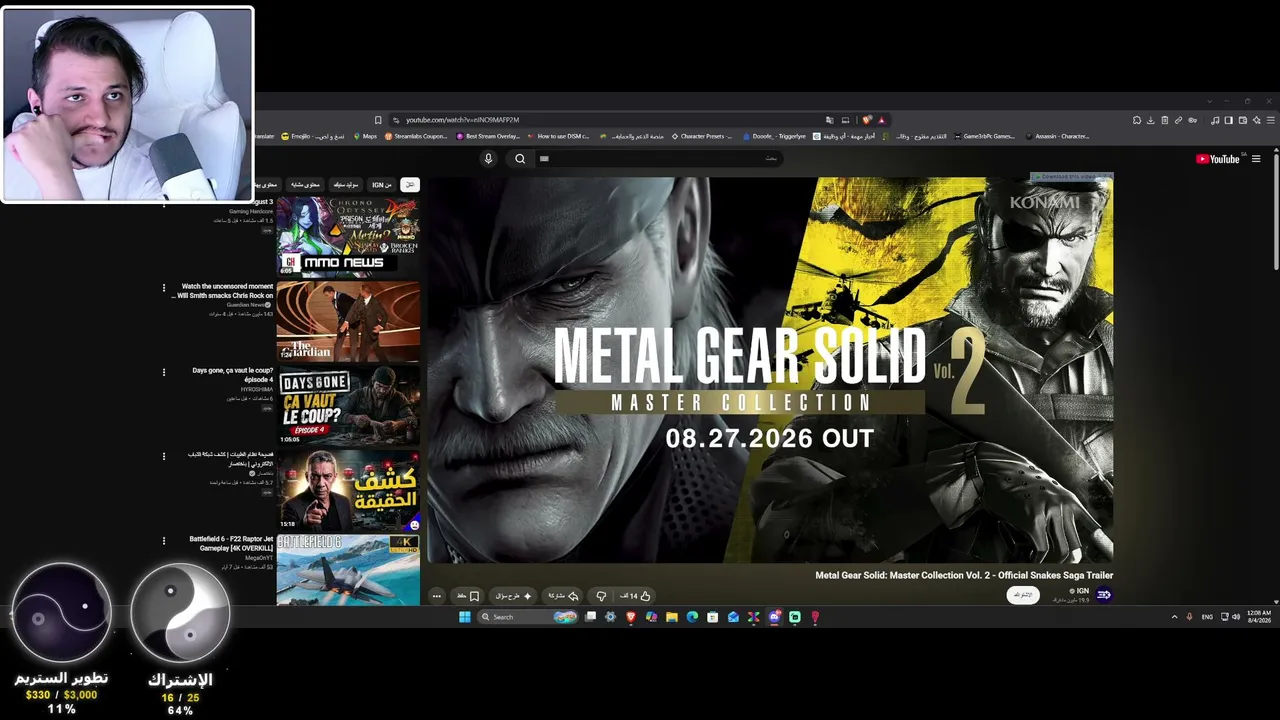
Task: Open the Arabic 'كشف الحقيقة' video thumbnail
Action: 348,489
